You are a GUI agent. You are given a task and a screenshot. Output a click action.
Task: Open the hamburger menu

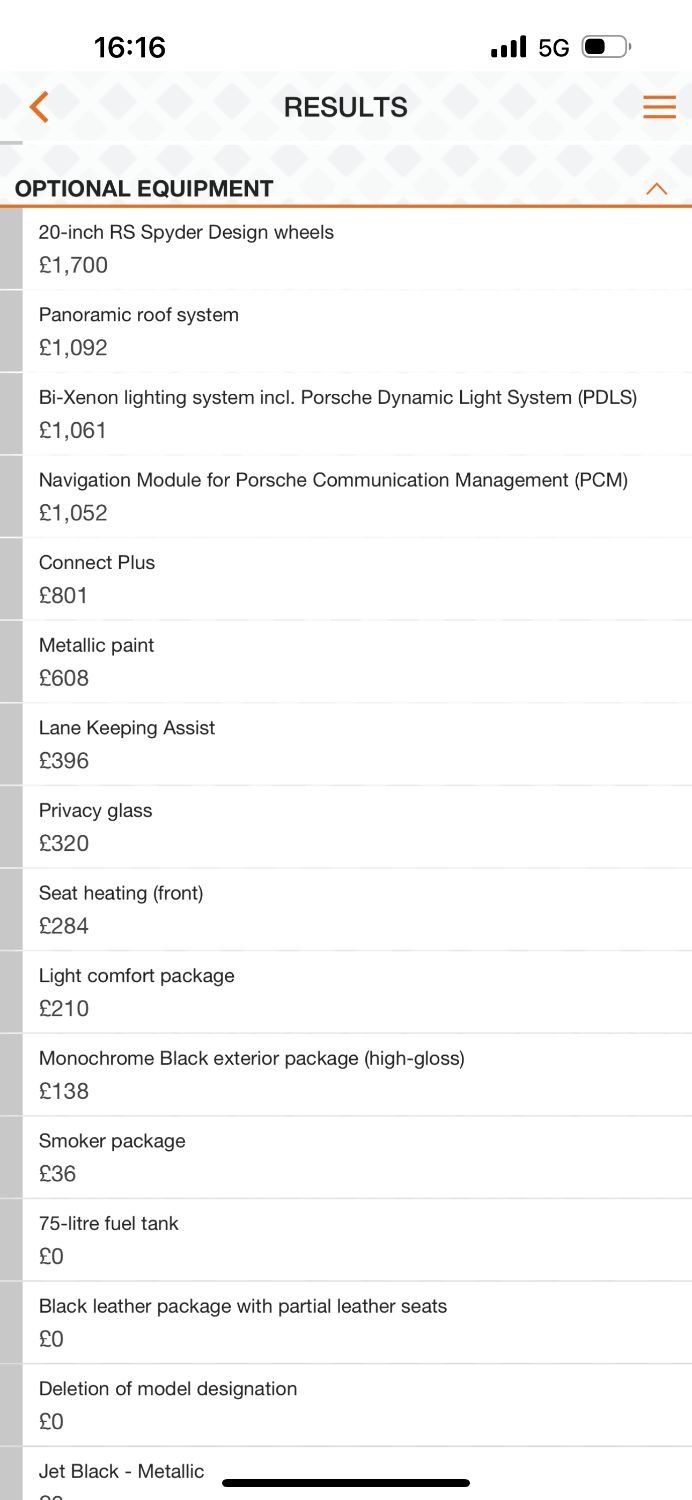pyautogui.click(x=659, y=107)
